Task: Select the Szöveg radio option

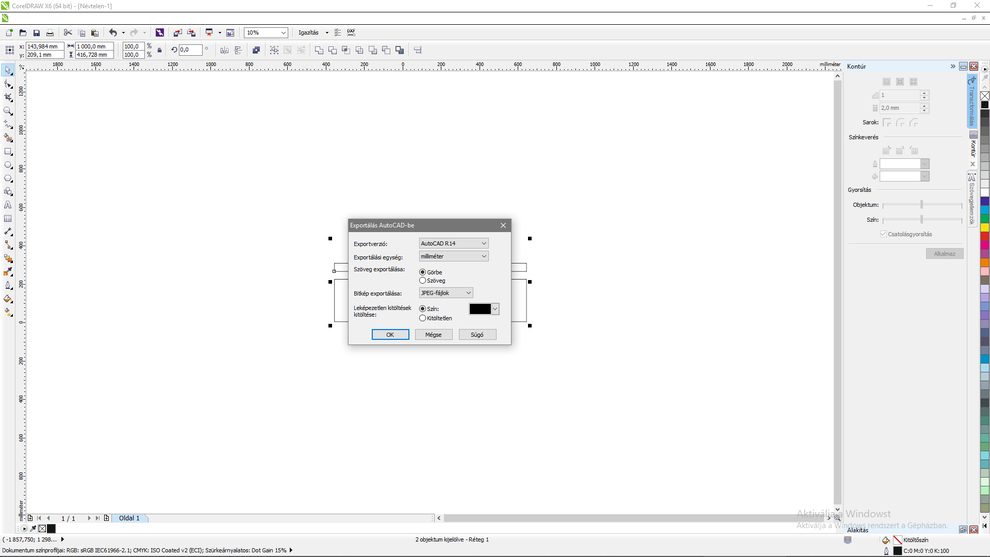Action: point(423,281)
